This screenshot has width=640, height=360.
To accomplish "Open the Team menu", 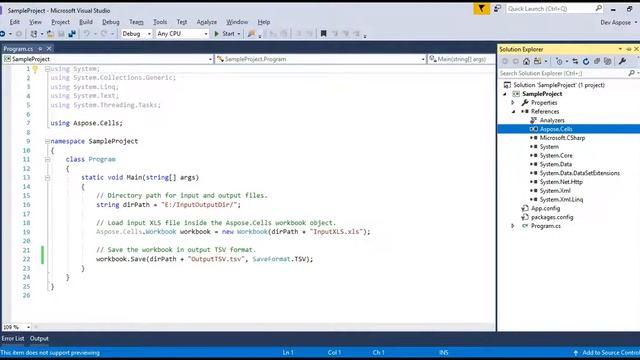I will [136, 22].
